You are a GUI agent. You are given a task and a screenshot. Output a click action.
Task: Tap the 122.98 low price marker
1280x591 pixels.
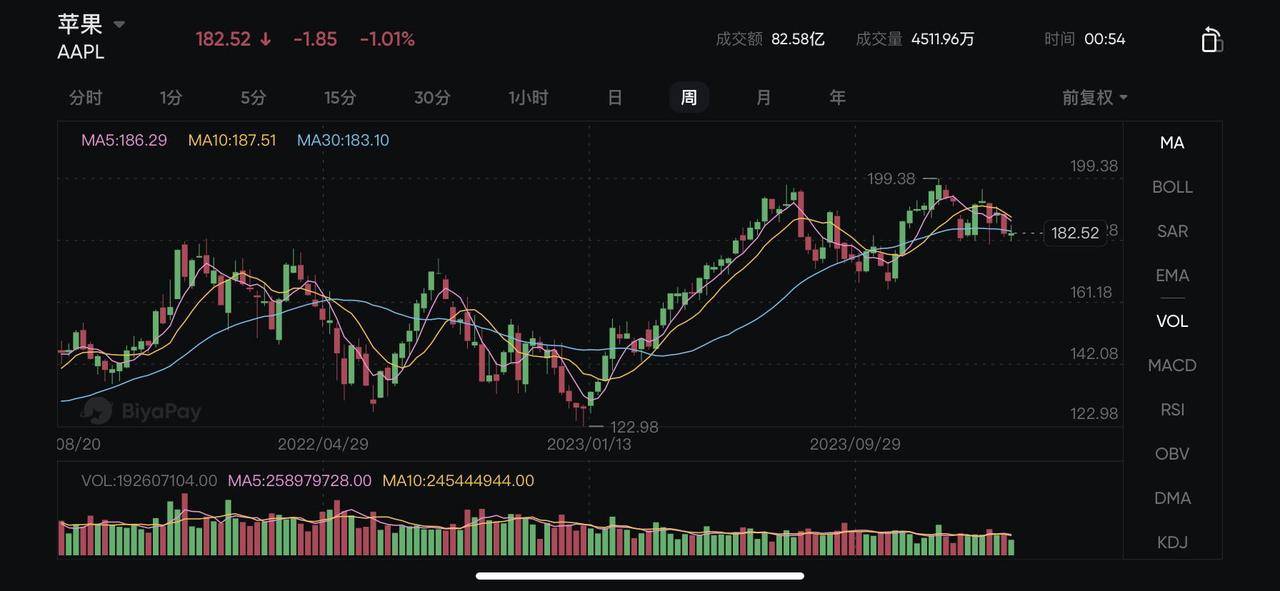634,426
